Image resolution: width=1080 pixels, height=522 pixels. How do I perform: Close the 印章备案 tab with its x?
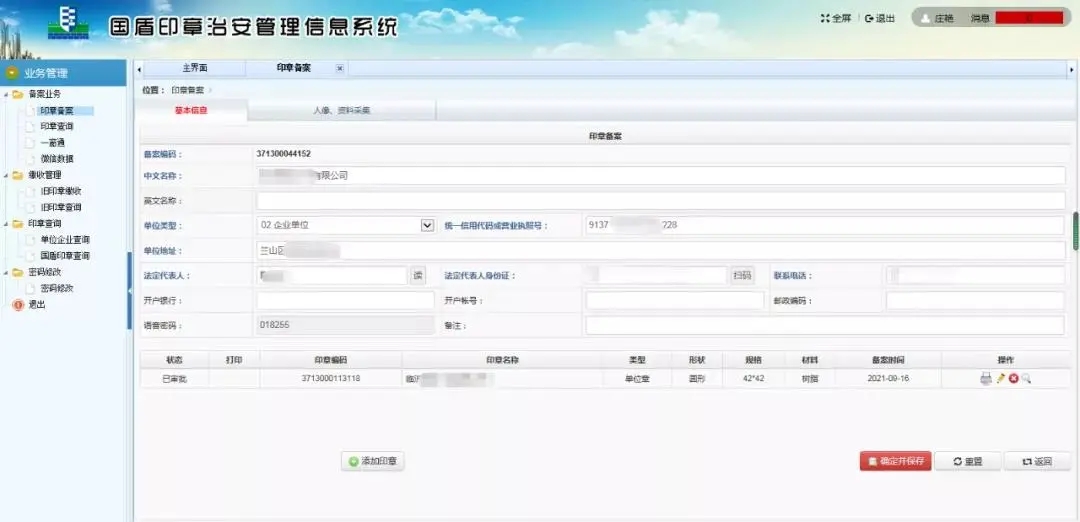(339, 68)
